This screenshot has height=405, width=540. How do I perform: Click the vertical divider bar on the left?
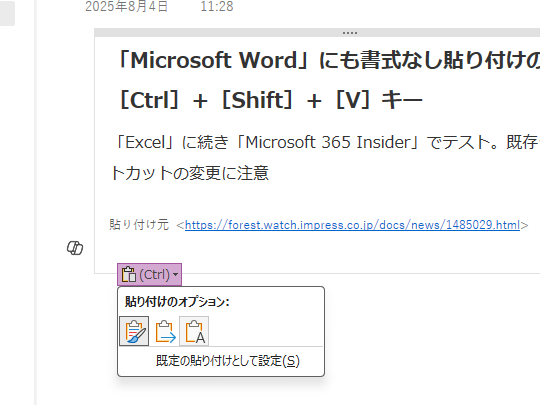click(35, 202)
